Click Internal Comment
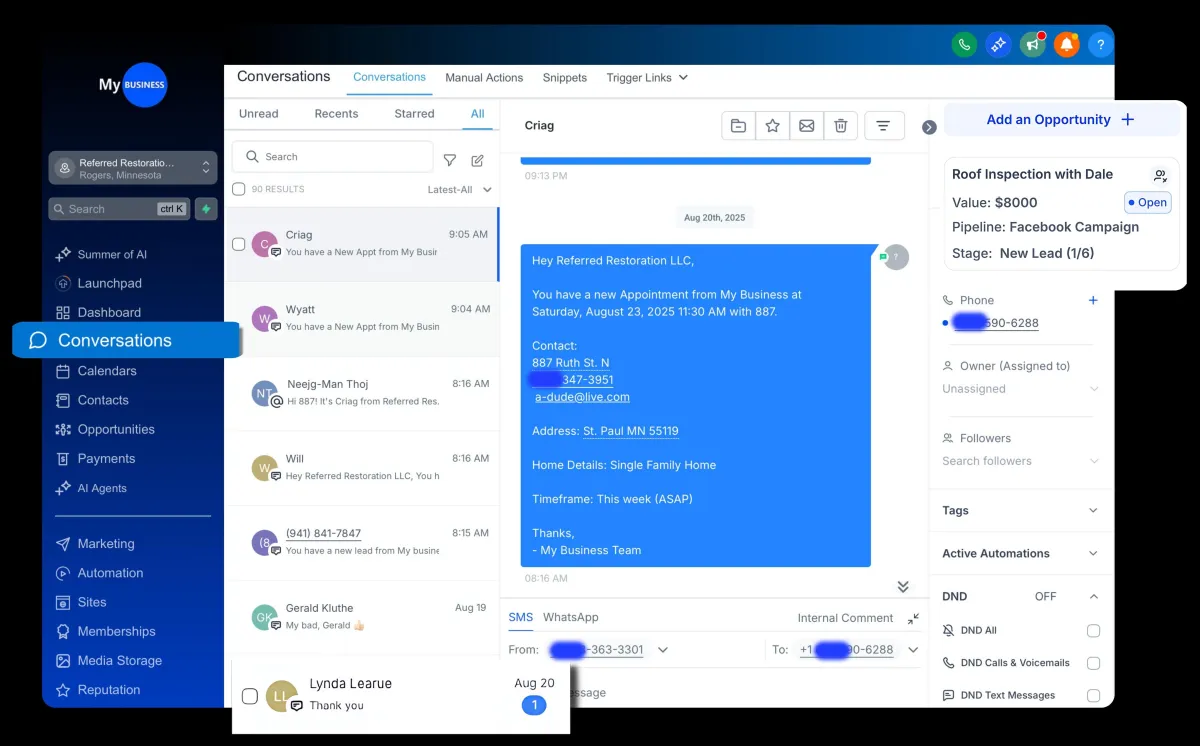1200x746 pixels. (845, 618)
